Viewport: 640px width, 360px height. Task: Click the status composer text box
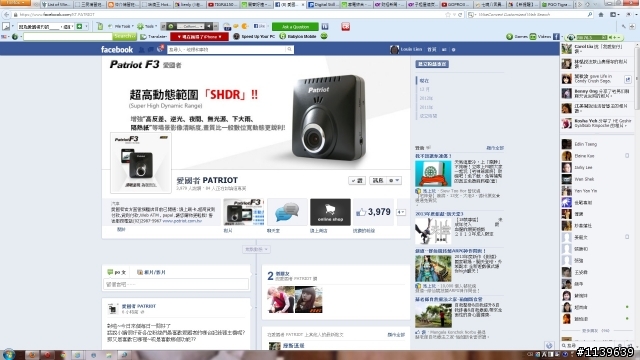[176, 284]
